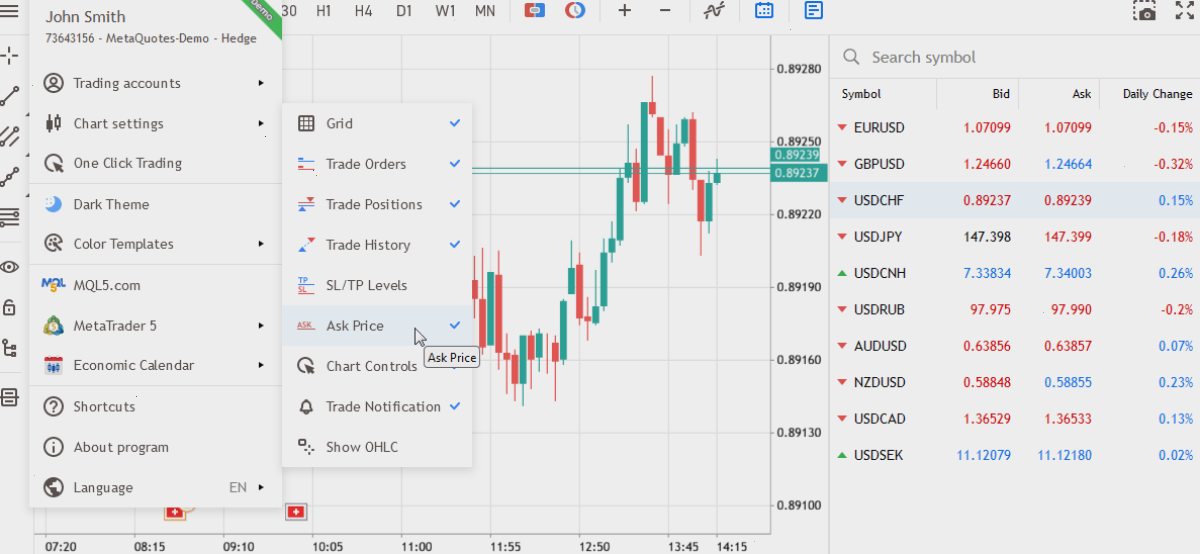Image resolution: width=1200 pixels, height=554 pixels.
Task: Sort by the Symbol column header
Action: pyautogui.click(x=861, y=94)
